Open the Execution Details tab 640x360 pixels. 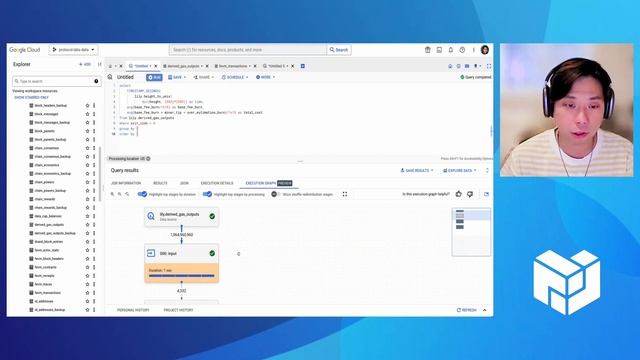point(217,183)
